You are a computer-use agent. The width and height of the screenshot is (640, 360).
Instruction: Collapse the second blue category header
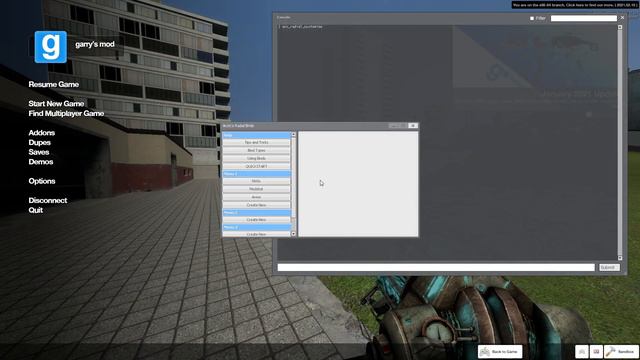(x=256, y=174)
